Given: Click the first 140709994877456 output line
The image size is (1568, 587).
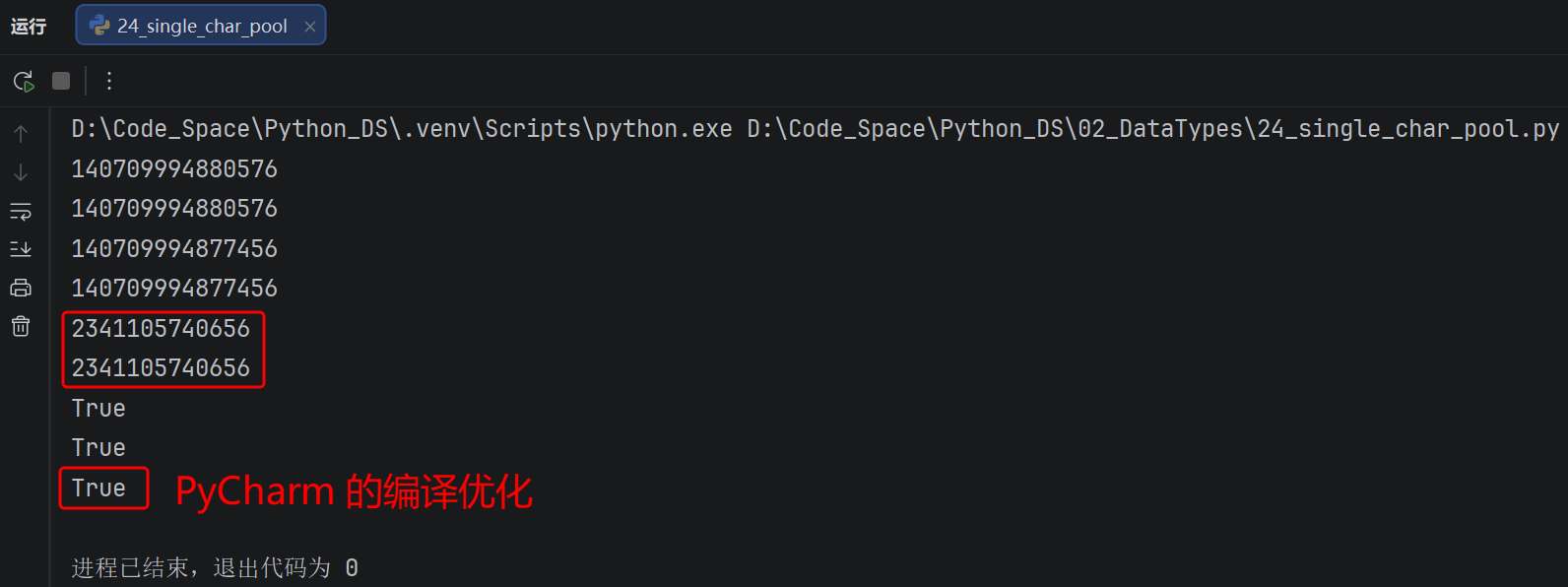Looking at the screenshot, I should point(174,249).
